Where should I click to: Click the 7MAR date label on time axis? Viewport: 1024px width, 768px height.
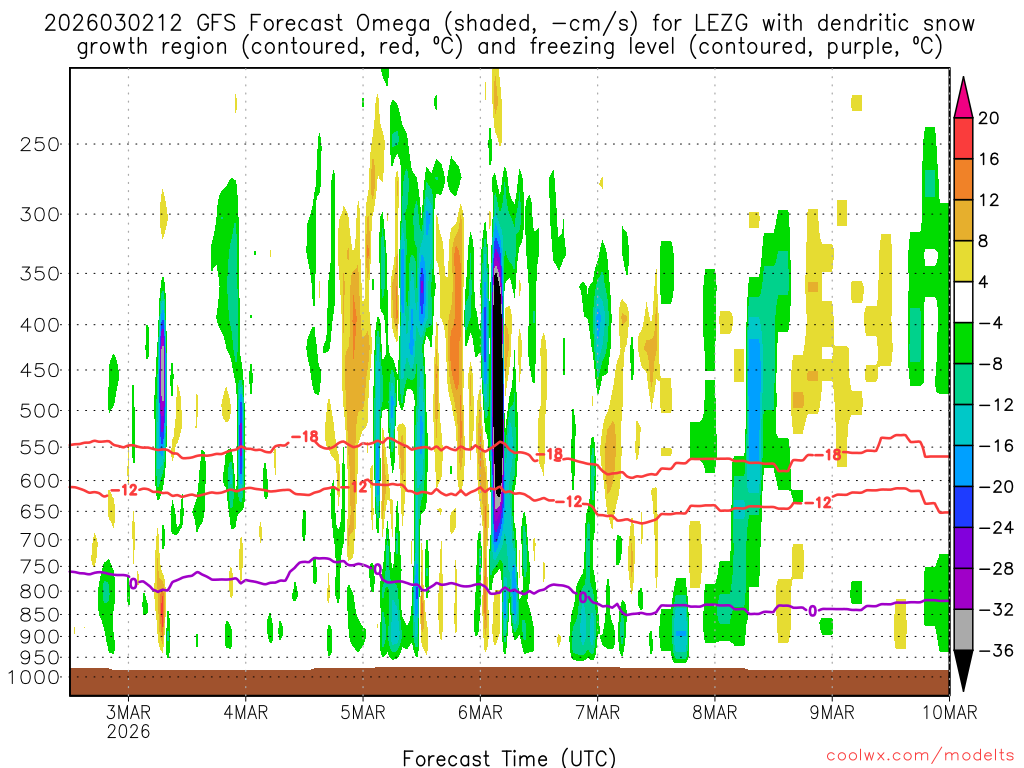click(598, 712)
